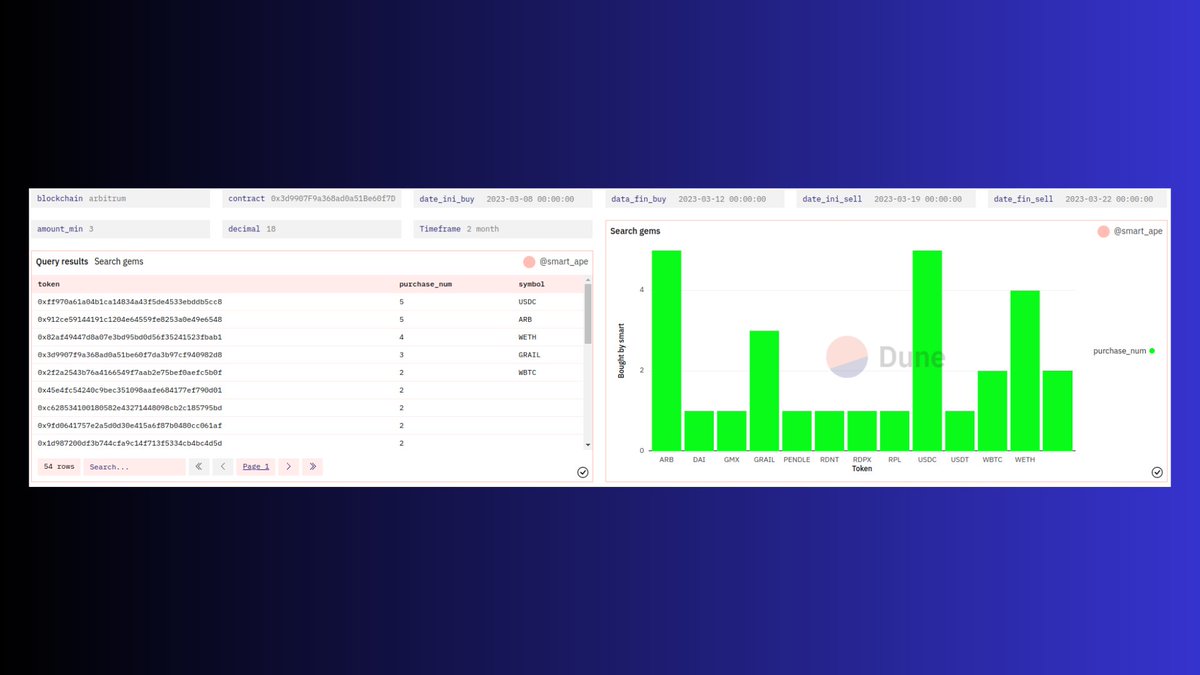The image size is (1200, 675).
Task: Click the Search... input below the table
Action: click(x=134, y=466)
